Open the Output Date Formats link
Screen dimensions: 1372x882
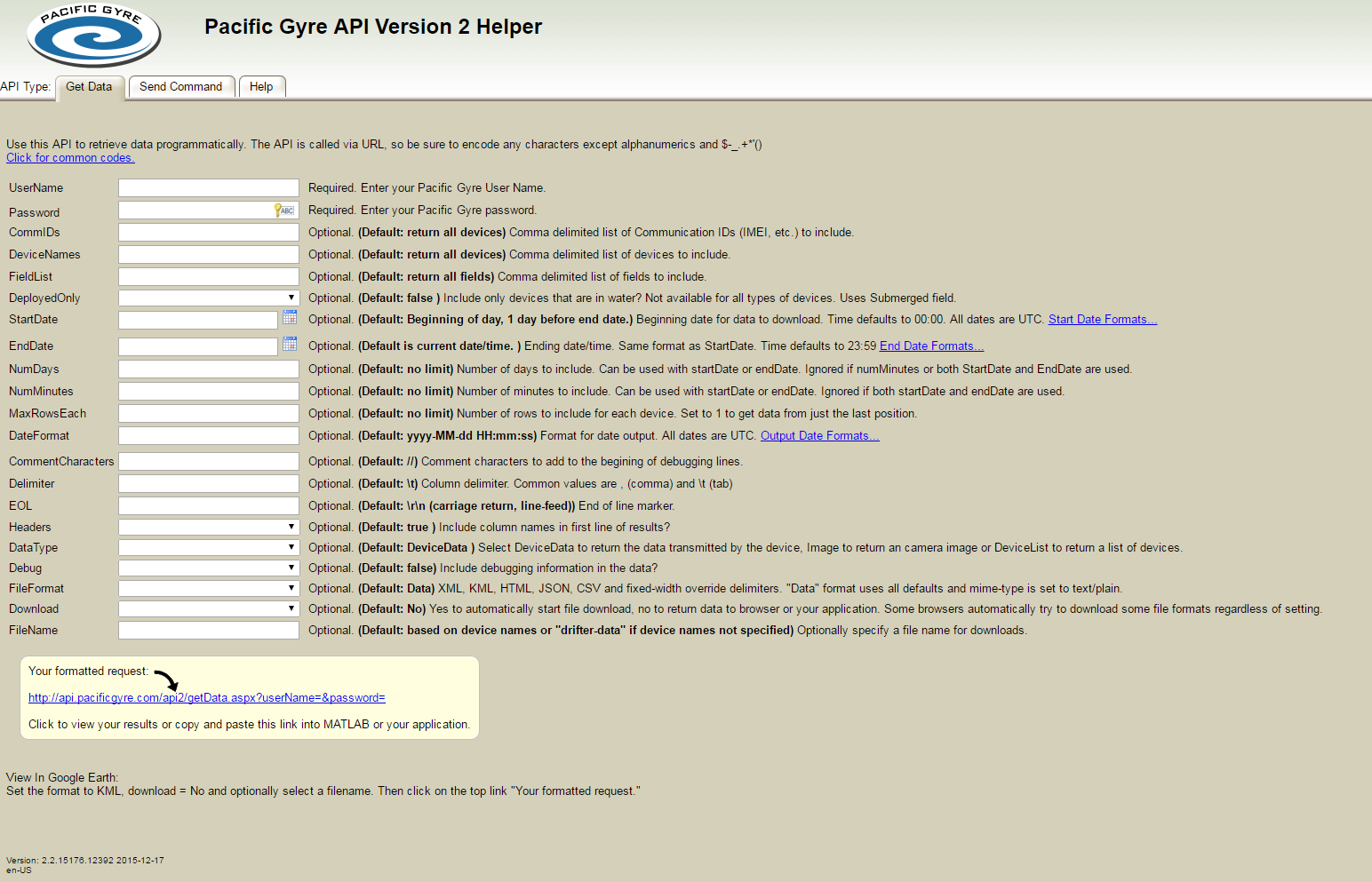tap(819, 436)
